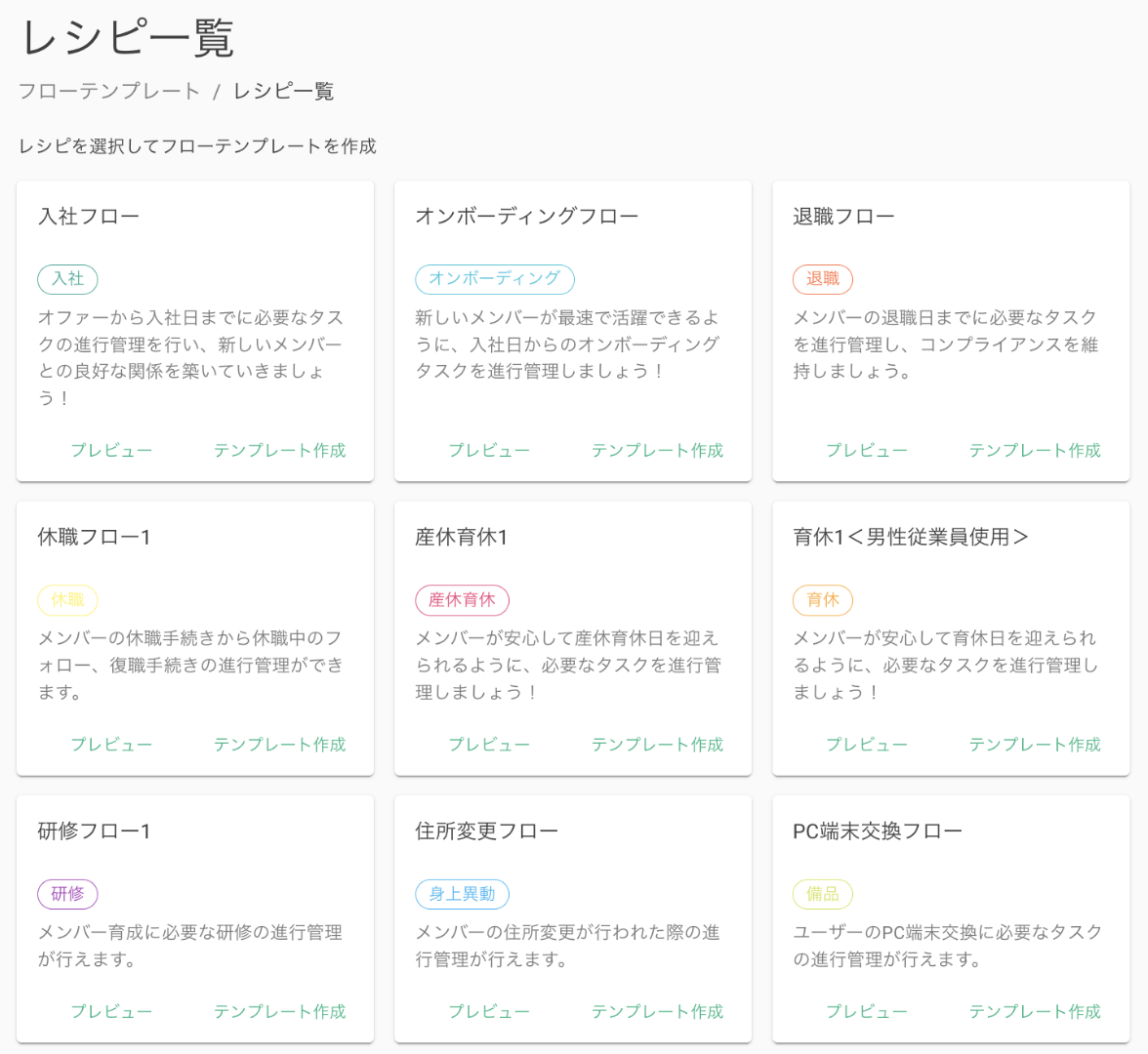Click the description starting メンバー育成に必要な研修
This screenshot has width=1148, height=1054.
[190, 946]
